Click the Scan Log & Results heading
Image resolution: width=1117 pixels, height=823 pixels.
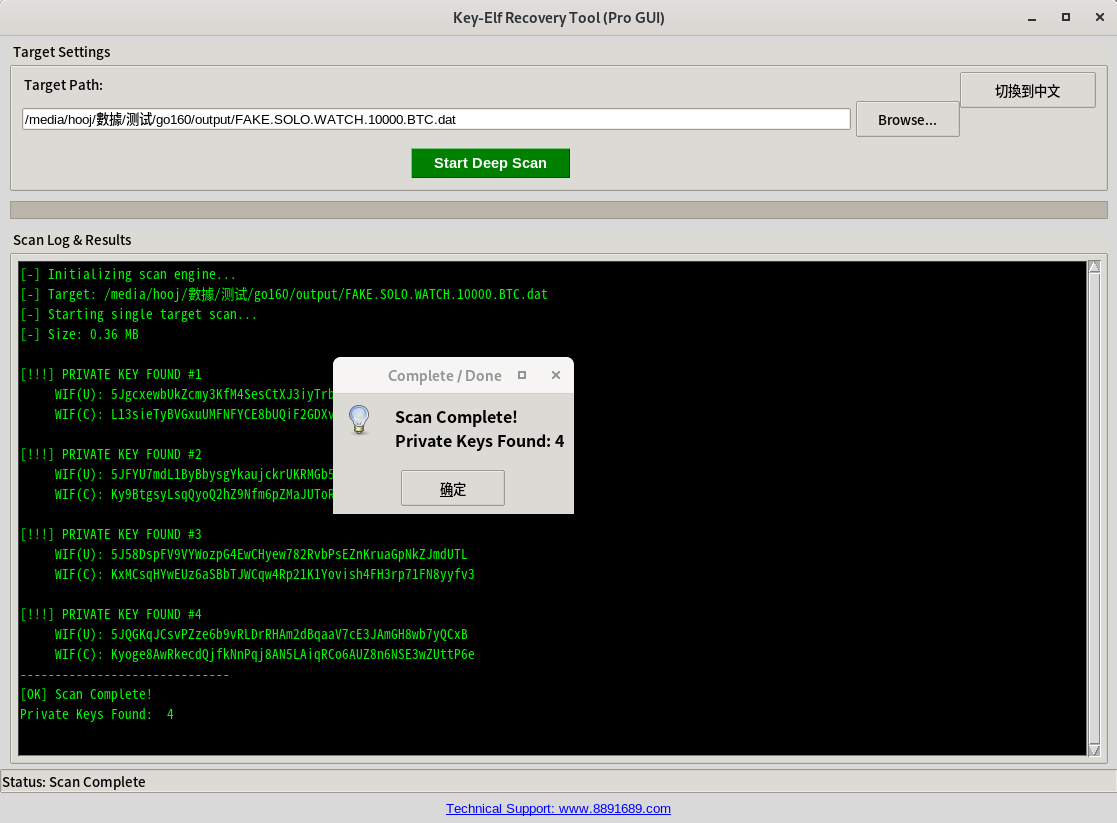(70, 239)
